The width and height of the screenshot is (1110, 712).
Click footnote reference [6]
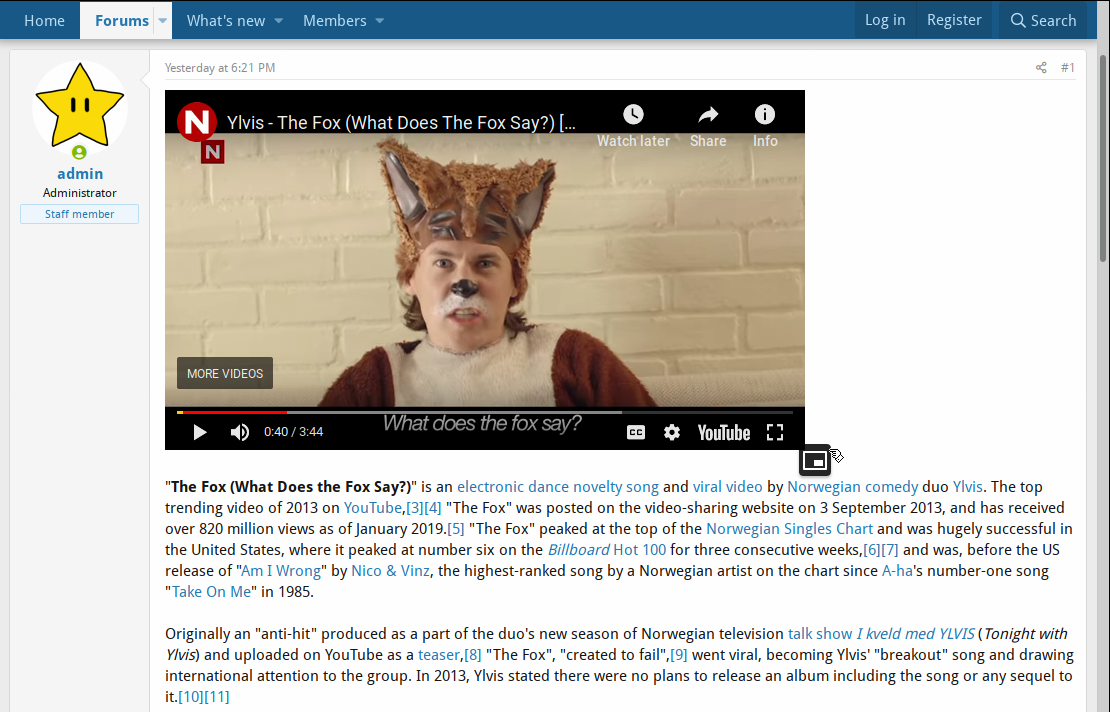coord(871,550)
